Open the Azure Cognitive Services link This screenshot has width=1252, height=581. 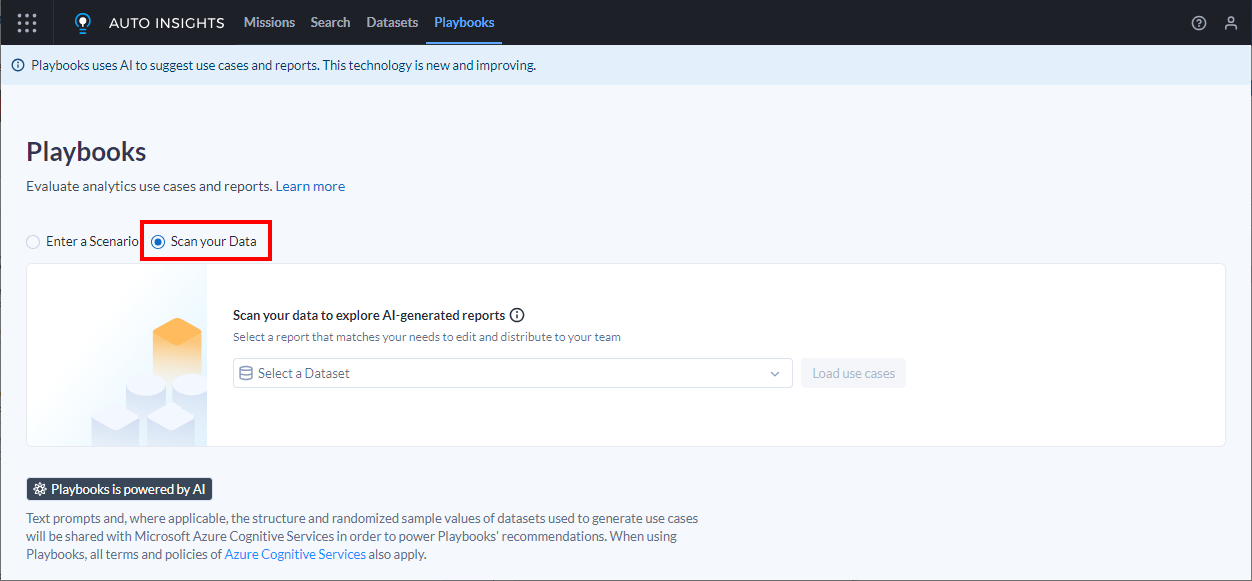[295, 554]
